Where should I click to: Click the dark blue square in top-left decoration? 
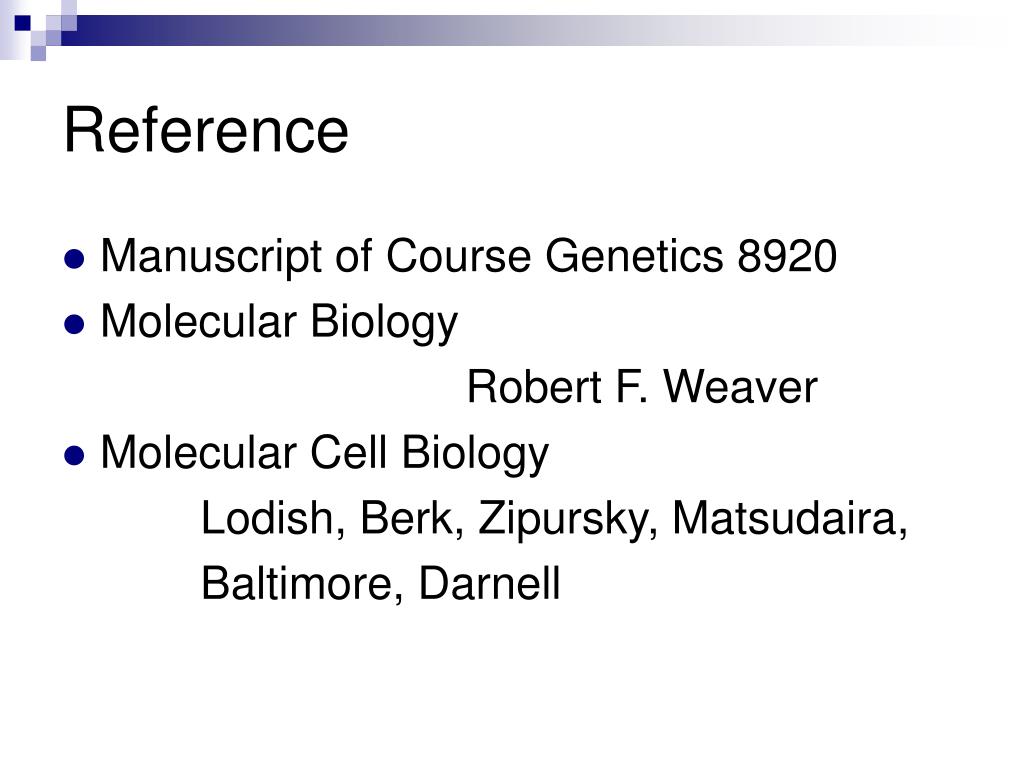click(23, 24)
